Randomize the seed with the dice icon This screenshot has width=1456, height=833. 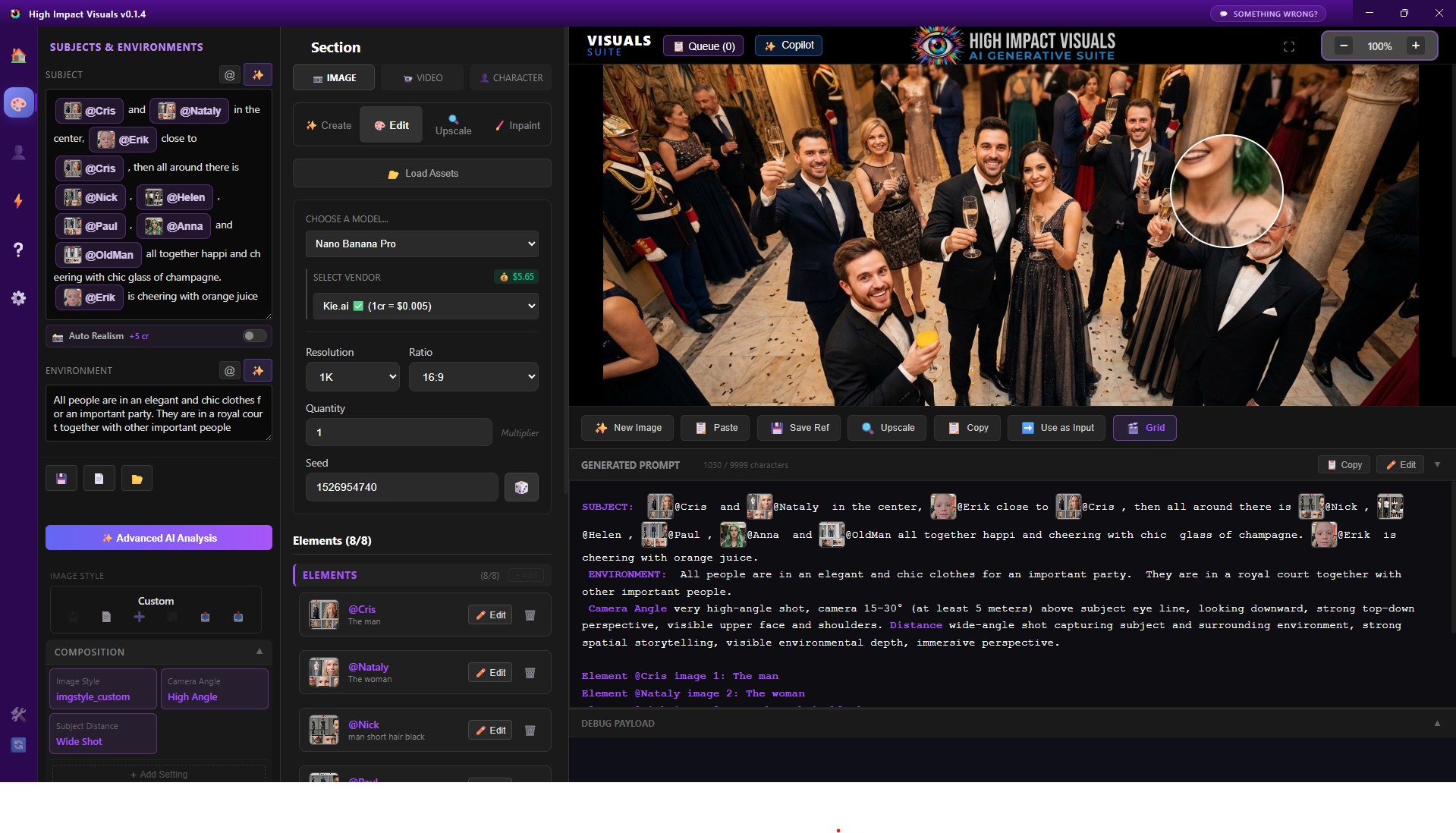click(521, 487)
